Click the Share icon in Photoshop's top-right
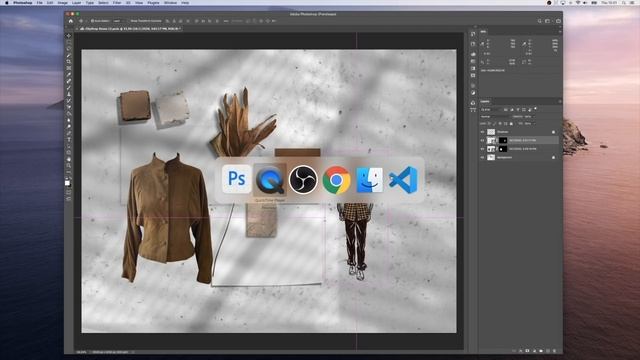The width and height of the screenshot is (640, 360). [558, 21]
